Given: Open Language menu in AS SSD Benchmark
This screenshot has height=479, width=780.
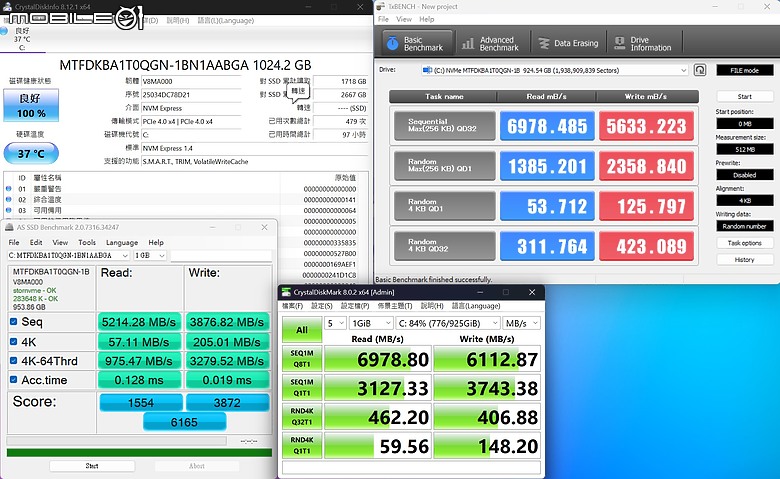Looking at the screenshot, I should (122, 242).
